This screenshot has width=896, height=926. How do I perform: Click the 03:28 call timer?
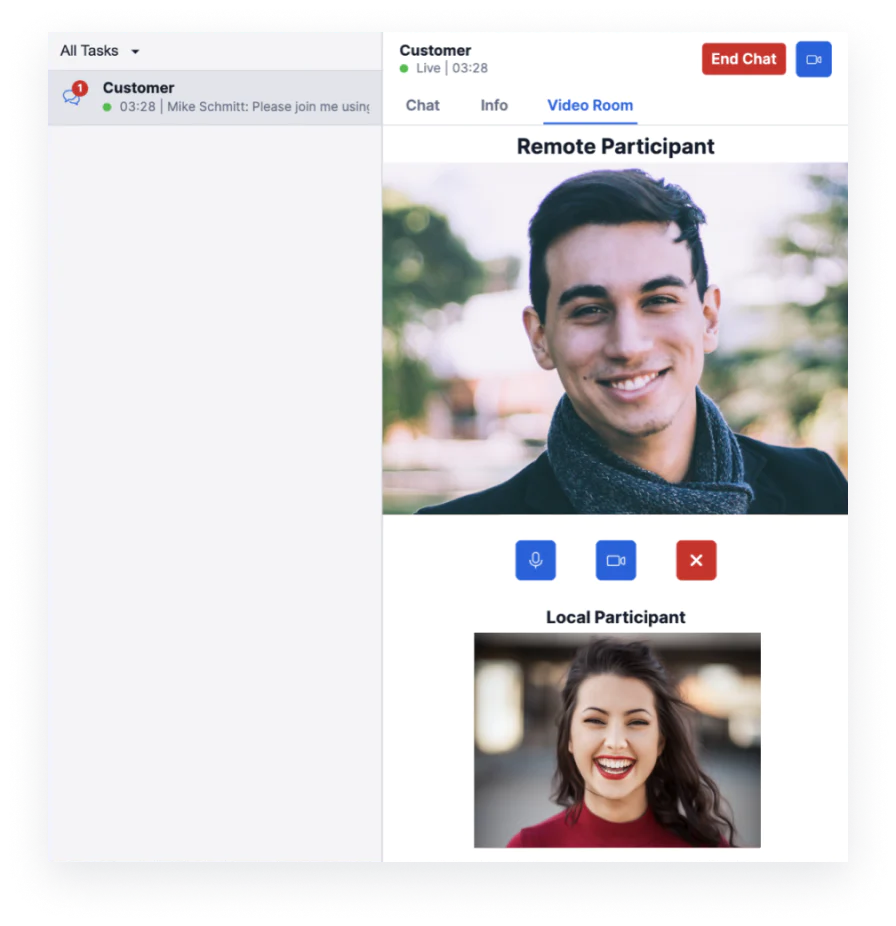(468, 68)
